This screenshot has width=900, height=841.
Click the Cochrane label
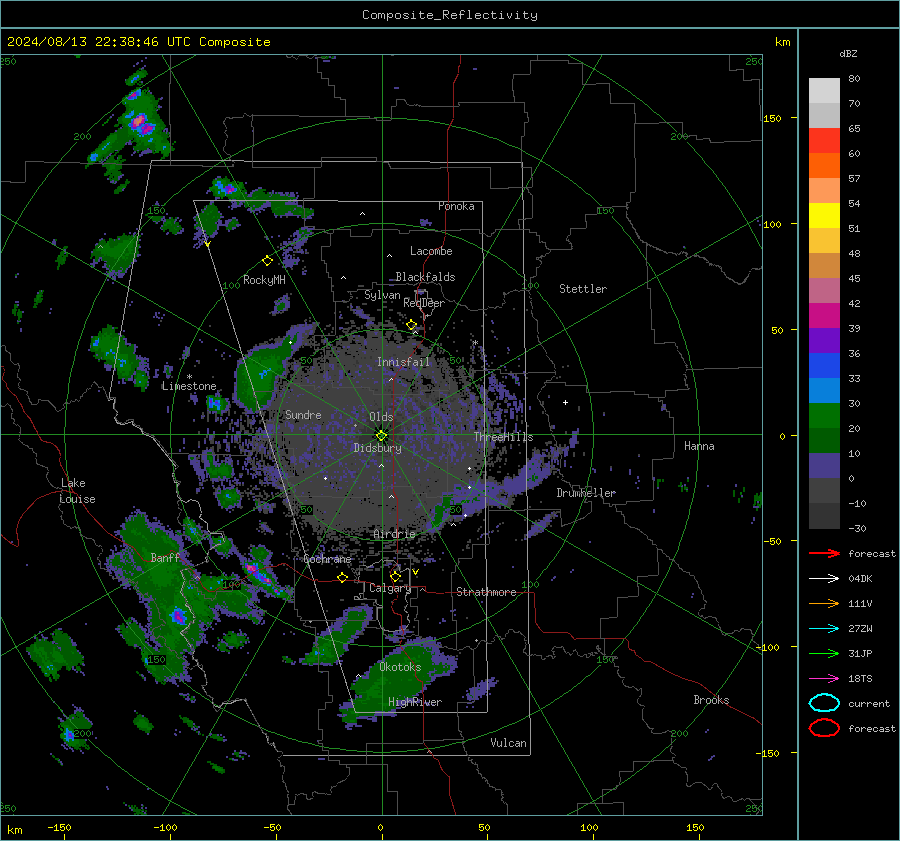pos(327,559)
